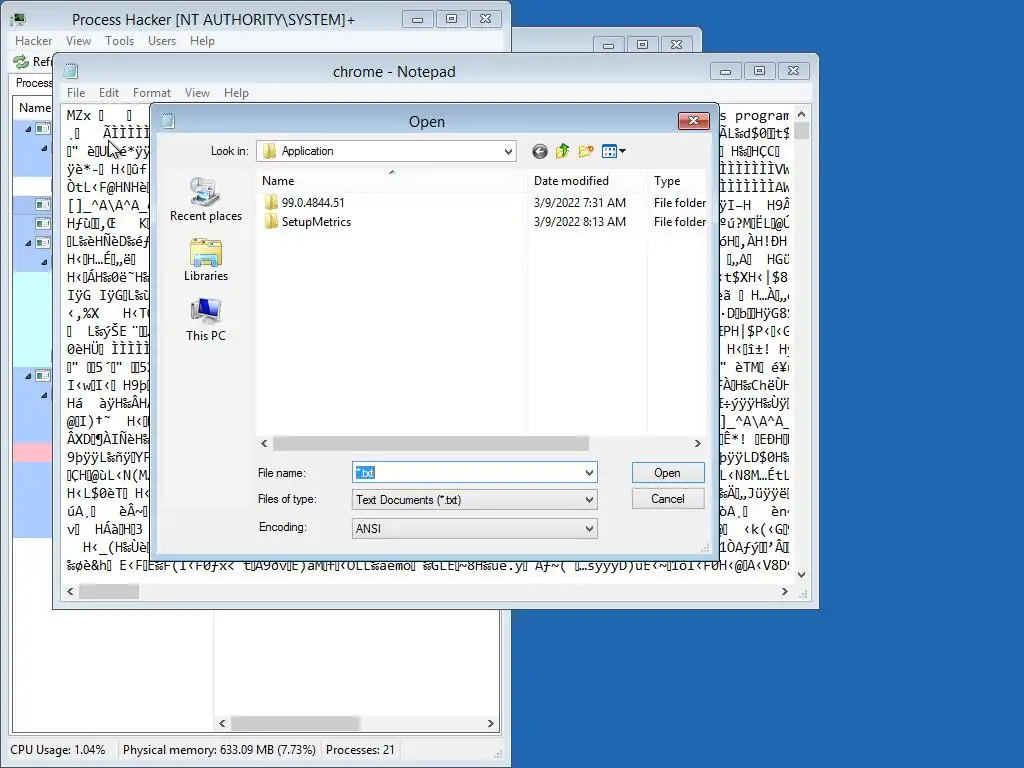This screenshot has height=768, width=1024.
Task: Click the CPU Usage status bar entry
Action: click(57, 750)
